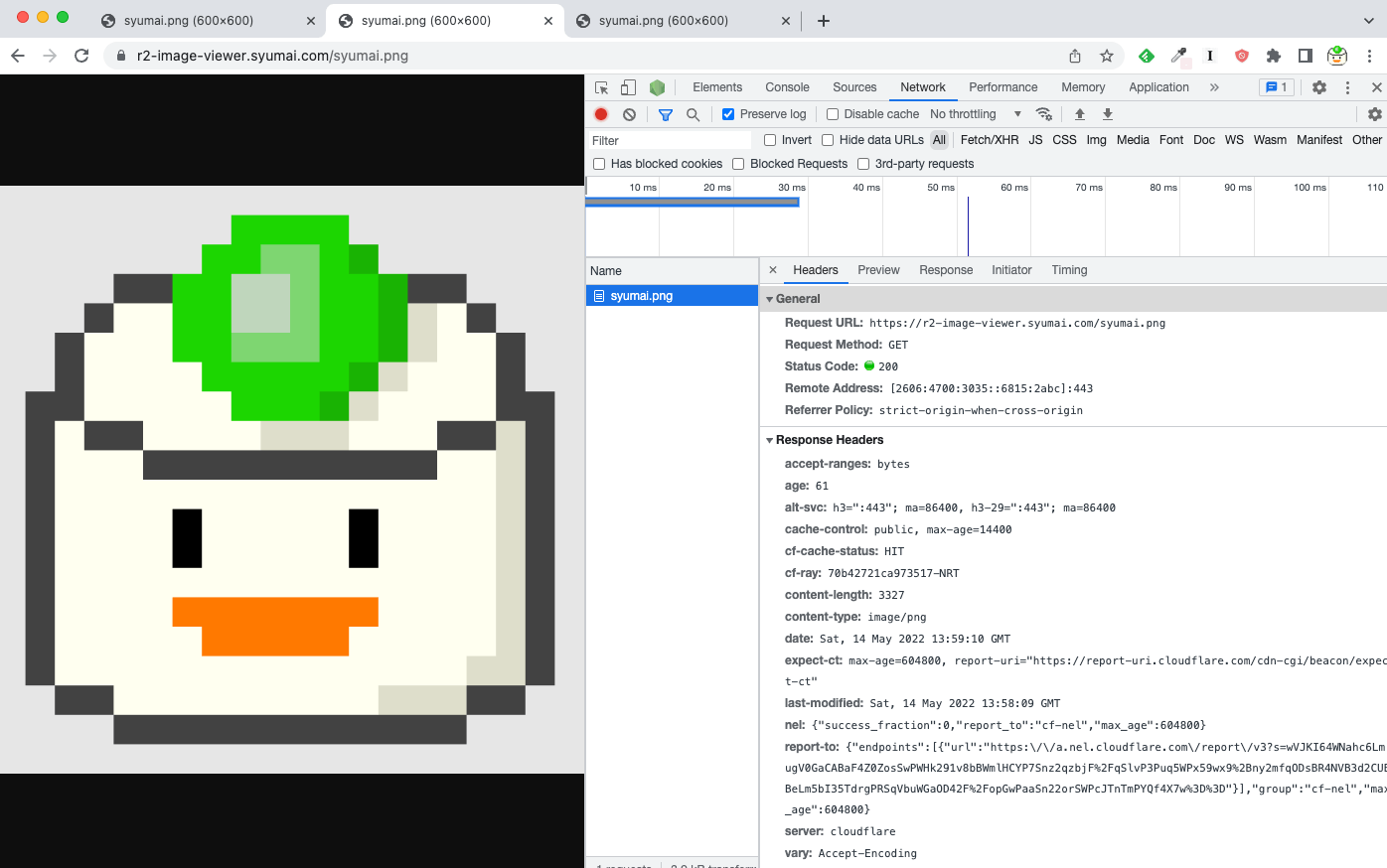This screenshot has height=868, width=1387.
Task: Open the Preview tab of request
Action: pos(878,270)
